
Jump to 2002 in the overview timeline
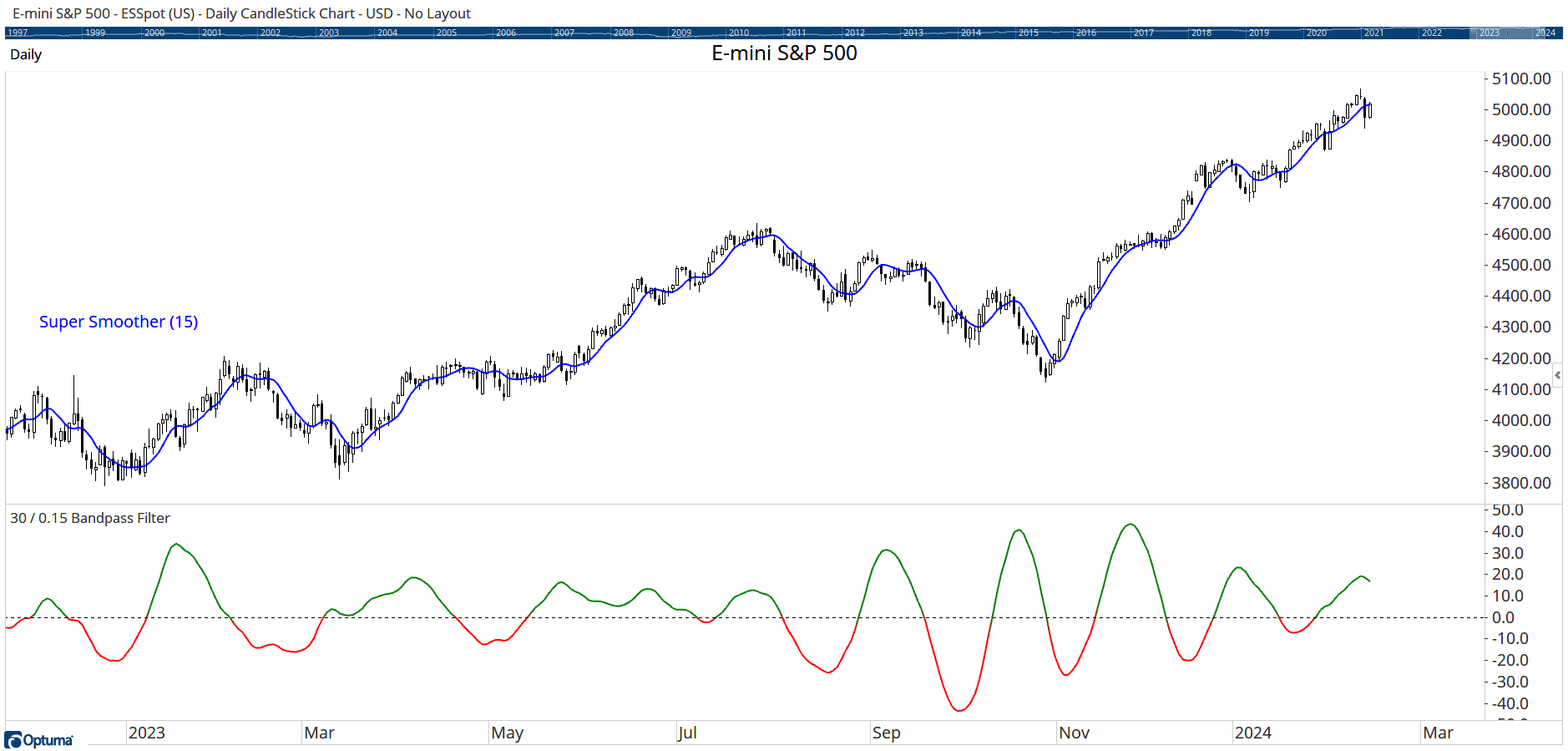coord(271,33)
